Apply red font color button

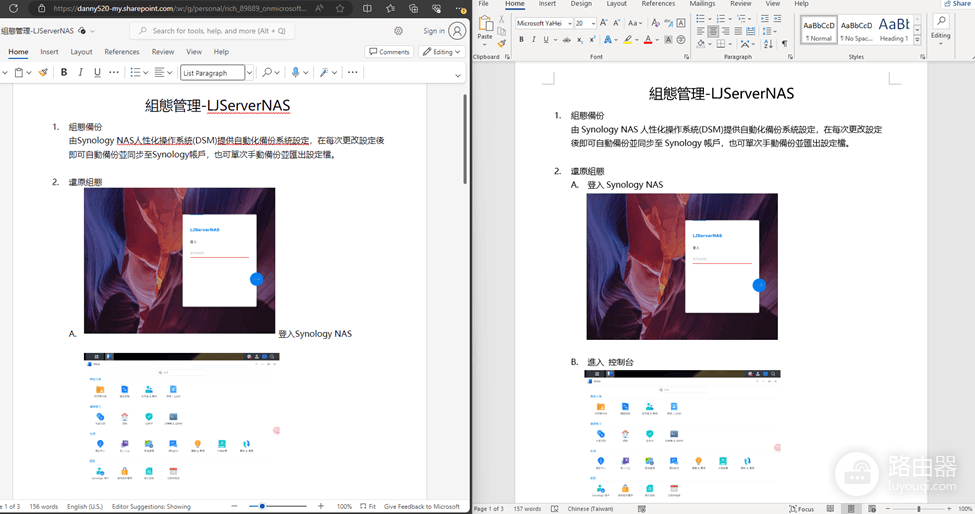pyautogui.click(x=648, y=40)
